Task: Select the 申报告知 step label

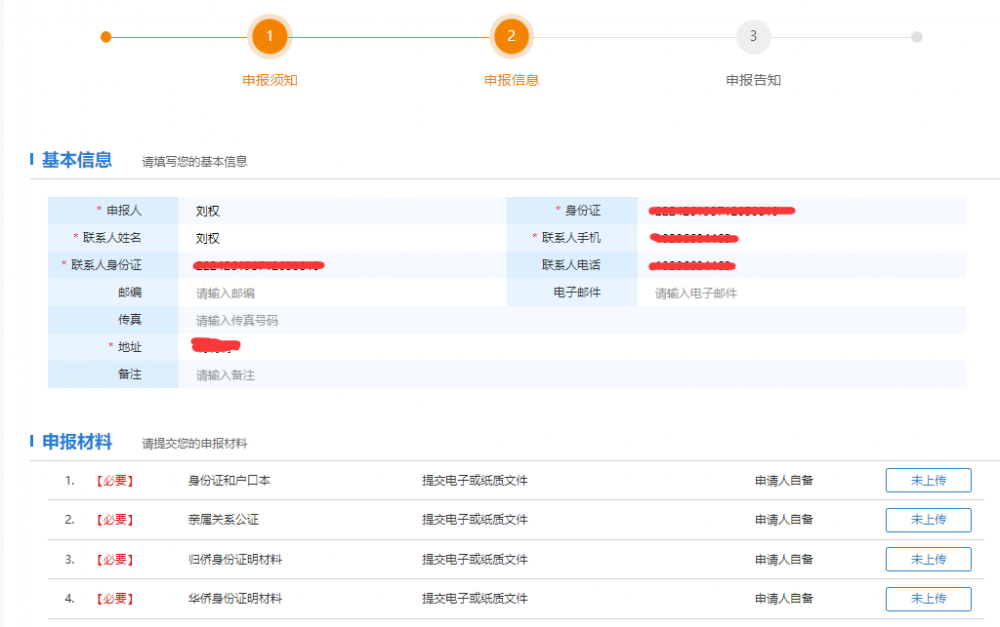Action: pos(753,80)
